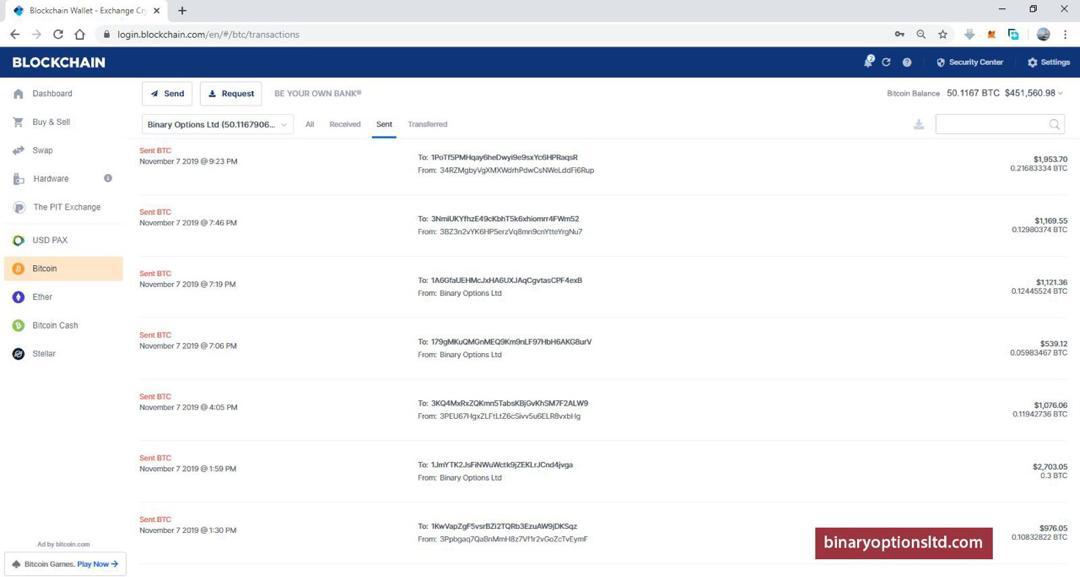
Task: Close the Blockchain Wallet browser tab
Action: point(157,10)
